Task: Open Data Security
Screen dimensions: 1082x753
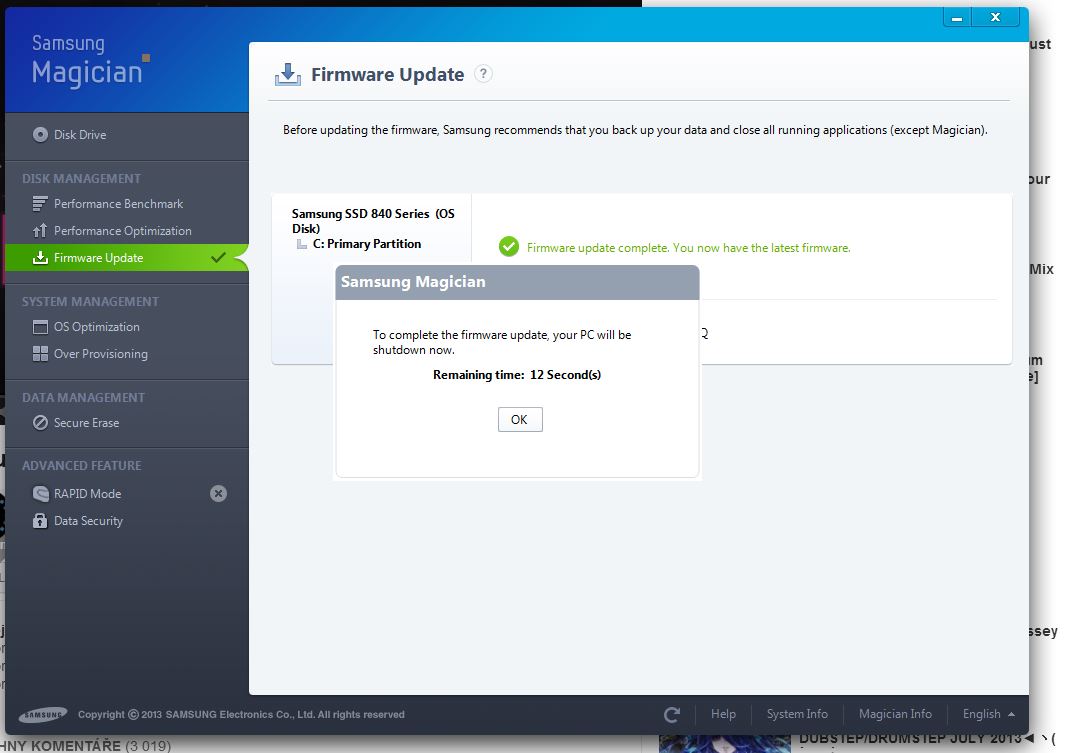Action: pos(88,520)
